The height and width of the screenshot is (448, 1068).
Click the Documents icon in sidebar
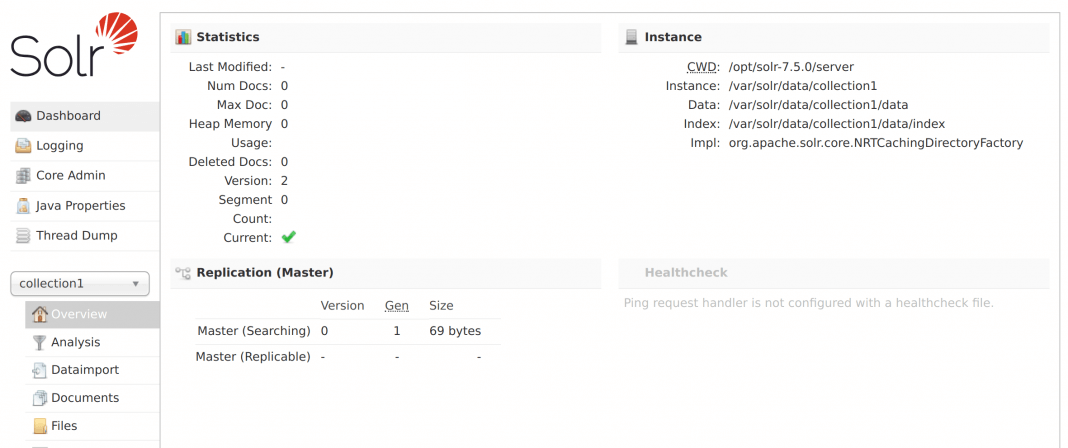[40, 398]
